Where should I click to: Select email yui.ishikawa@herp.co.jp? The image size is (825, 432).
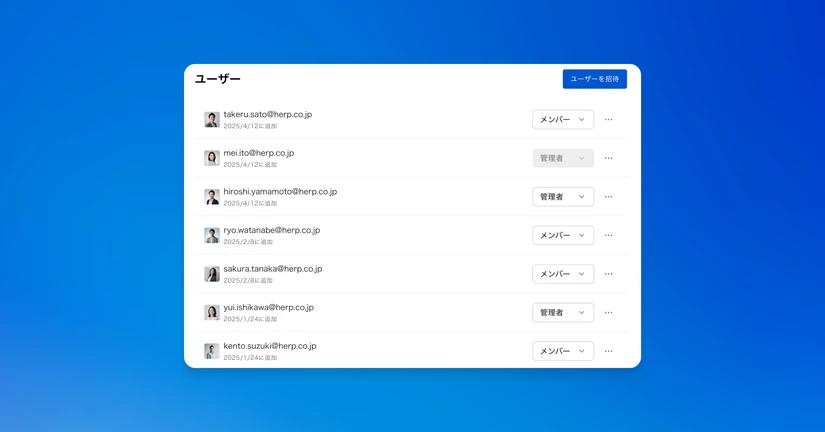coord(268,307)
